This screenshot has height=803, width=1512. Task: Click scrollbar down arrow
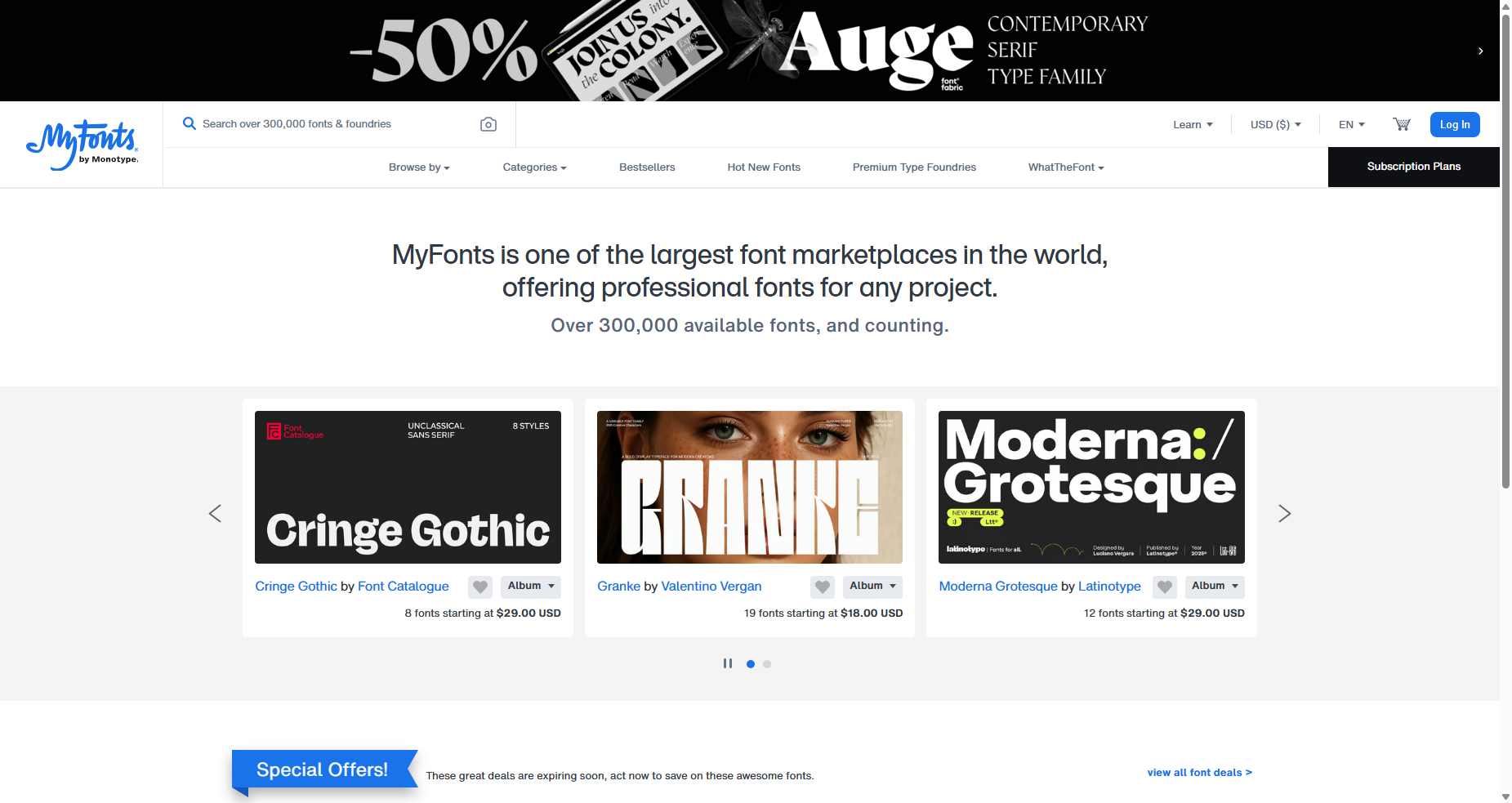coord(1505,796)
